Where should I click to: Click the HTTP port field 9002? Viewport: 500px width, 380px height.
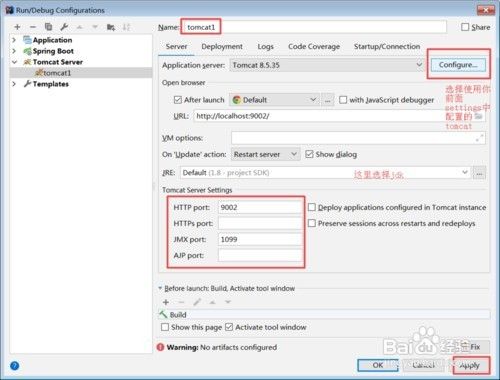tap(260, 207)
